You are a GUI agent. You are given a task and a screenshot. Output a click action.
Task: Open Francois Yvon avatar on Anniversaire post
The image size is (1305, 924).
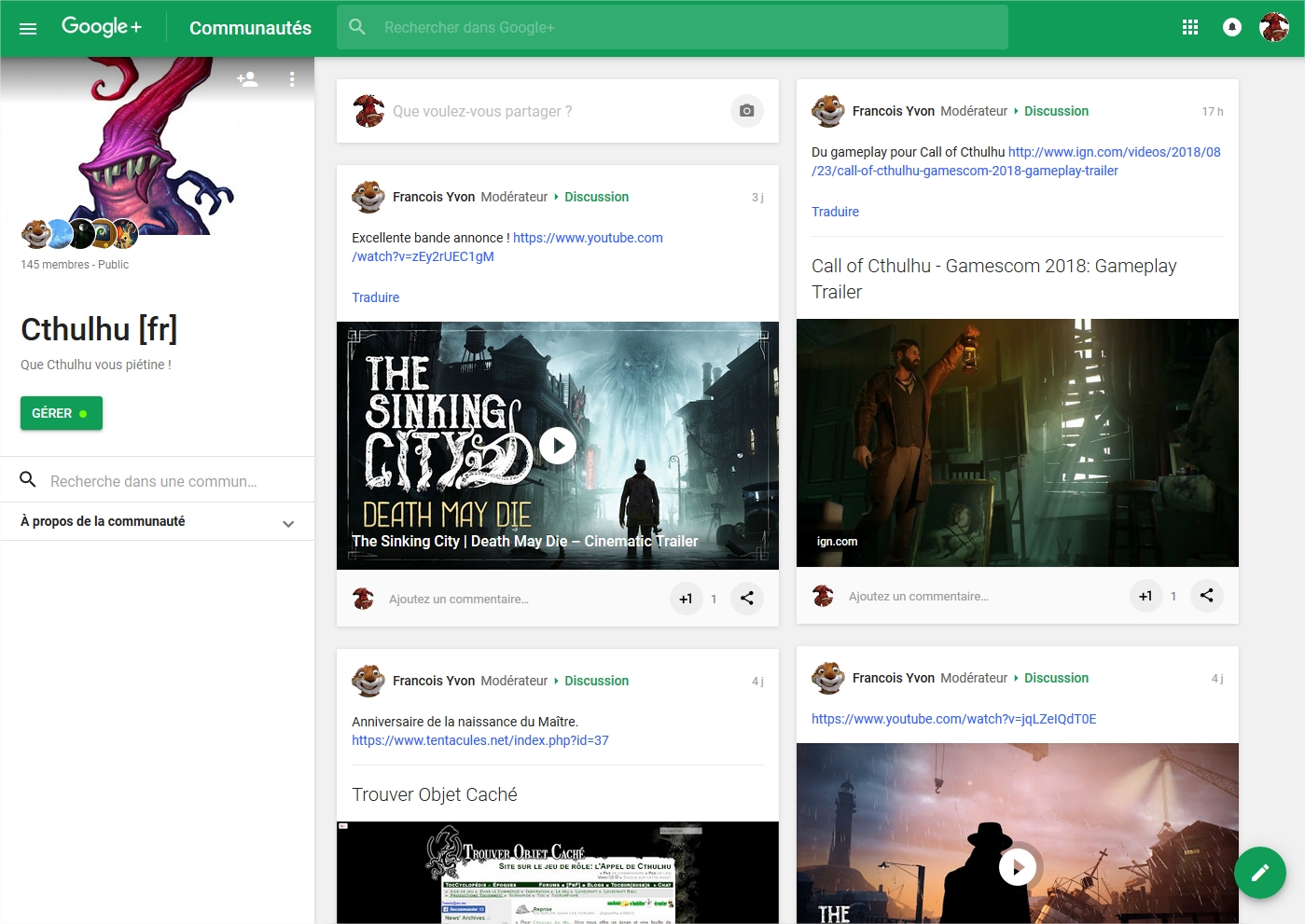[x=368, y=681]
